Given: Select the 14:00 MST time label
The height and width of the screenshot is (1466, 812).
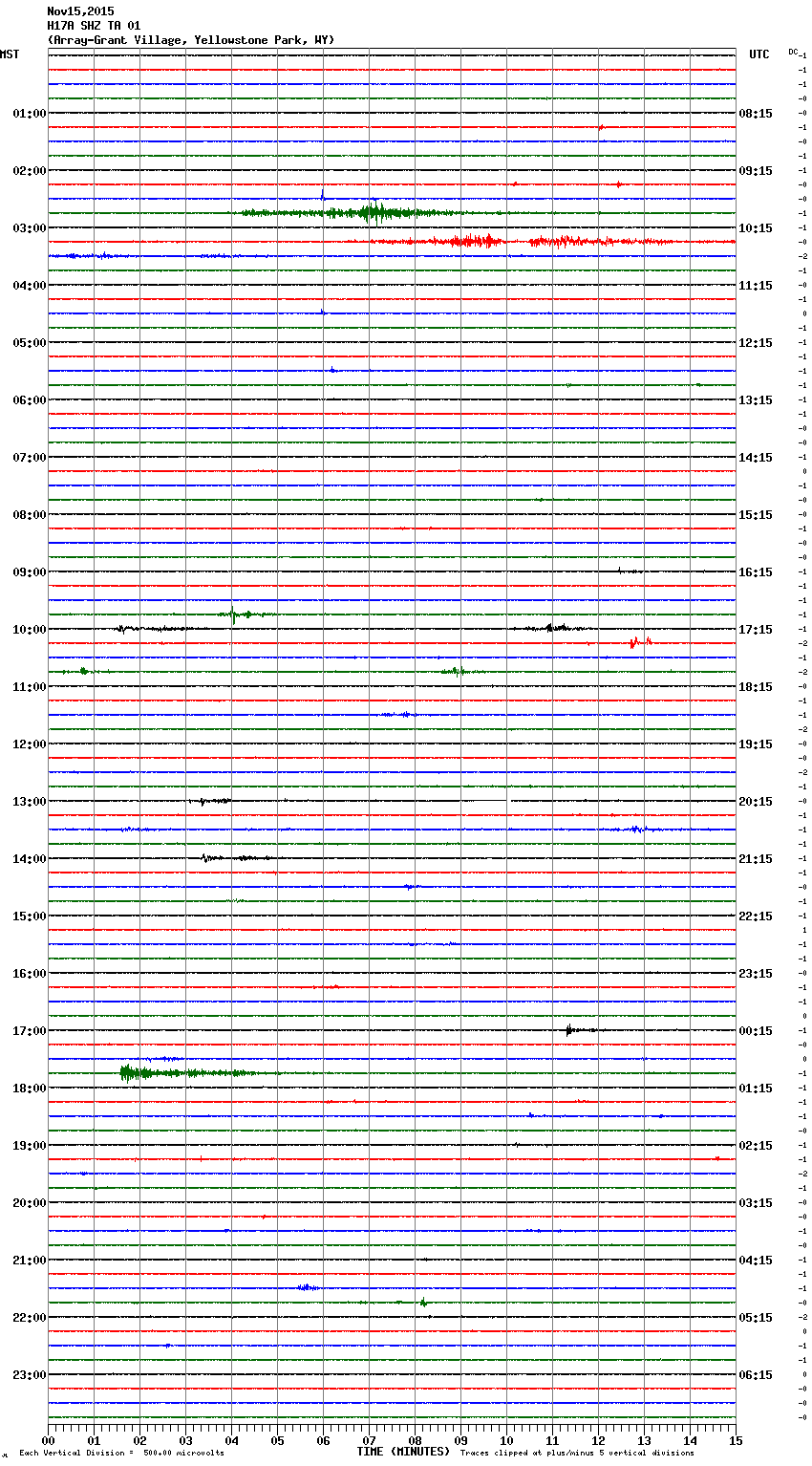Looking at the screenshot, I should 30,859.
